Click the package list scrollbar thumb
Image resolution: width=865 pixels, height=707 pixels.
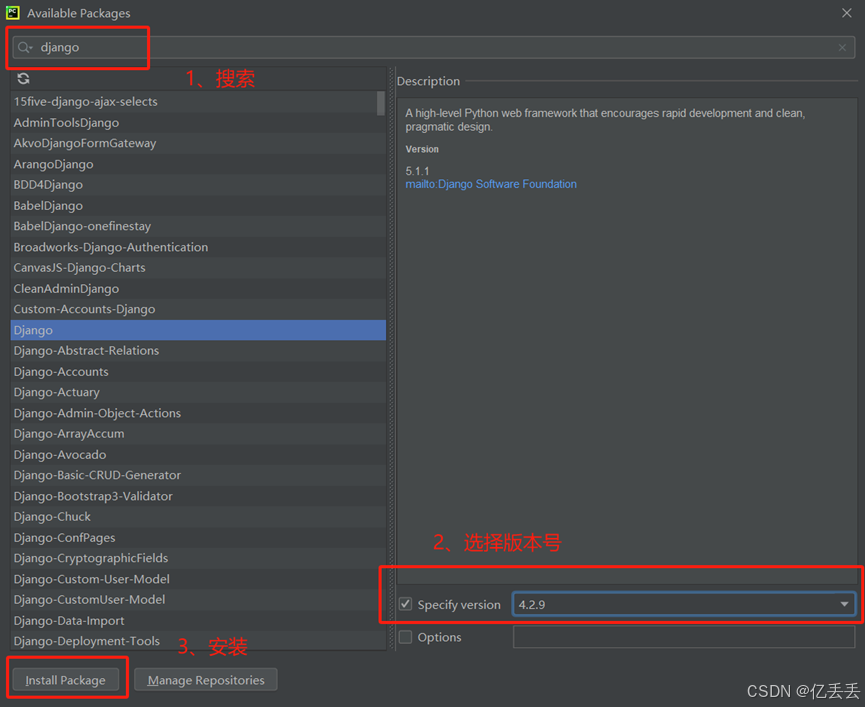pyautogui.click(x=381, y=103)
